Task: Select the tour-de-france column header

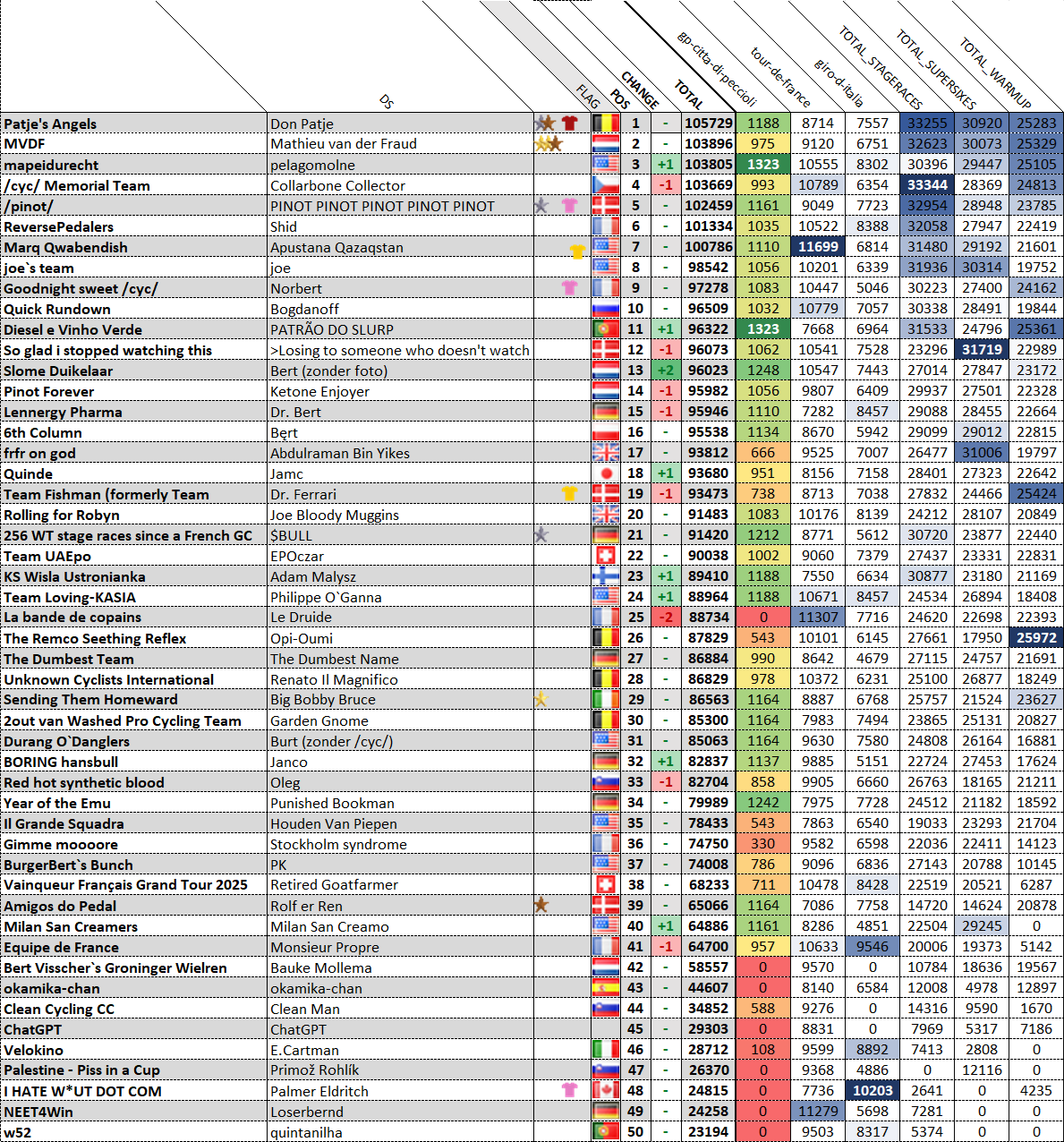Action: coord(779,77)
